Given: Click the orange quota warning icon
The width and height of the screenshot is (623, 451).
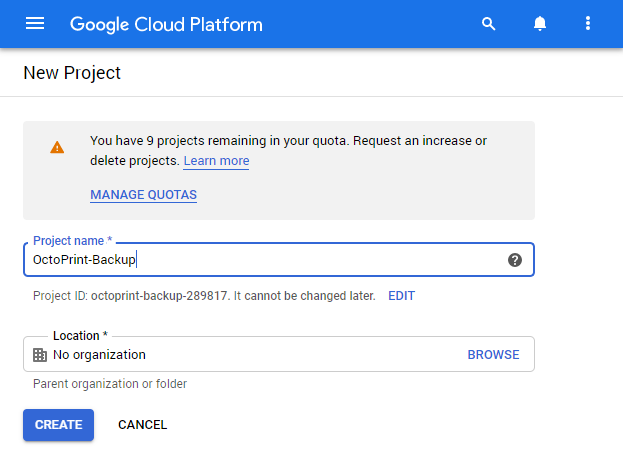Looking at the screenshot, I should pyautogui.click(x=57, y=148).
